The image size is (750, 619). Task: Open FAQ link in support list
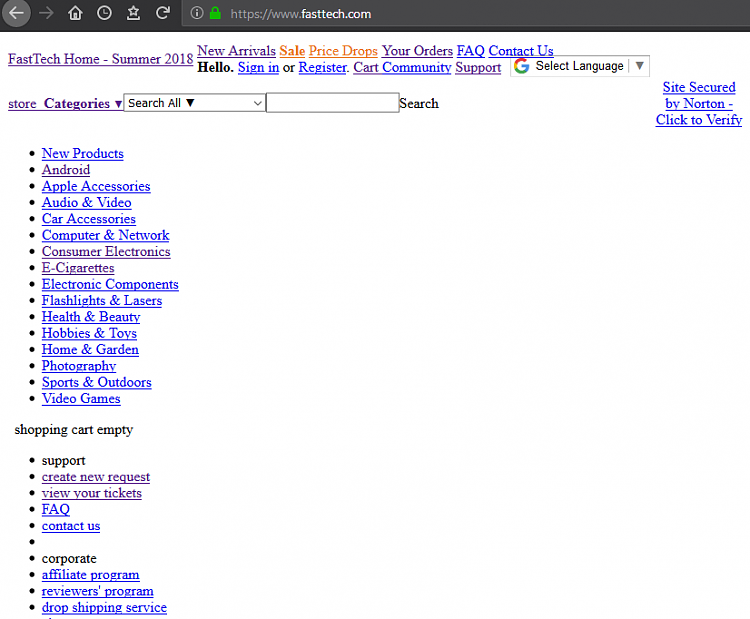[x=55, y=509]
